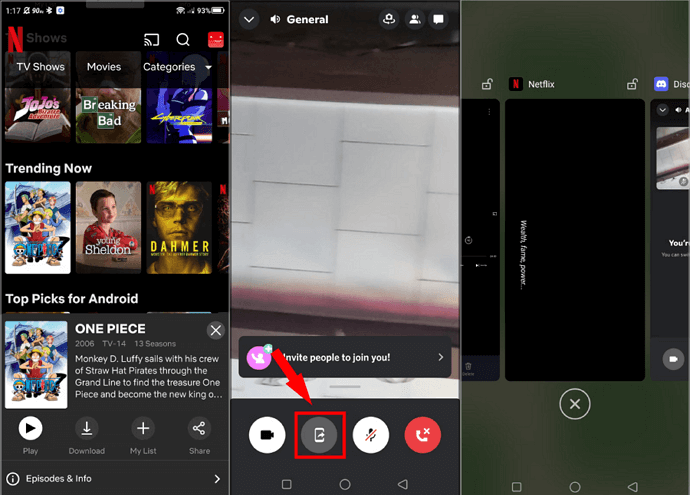The image size is (690, 495).
Task: Tap Android home button in Discord screen
Action: pyautogui.click(x=345, y=484)
